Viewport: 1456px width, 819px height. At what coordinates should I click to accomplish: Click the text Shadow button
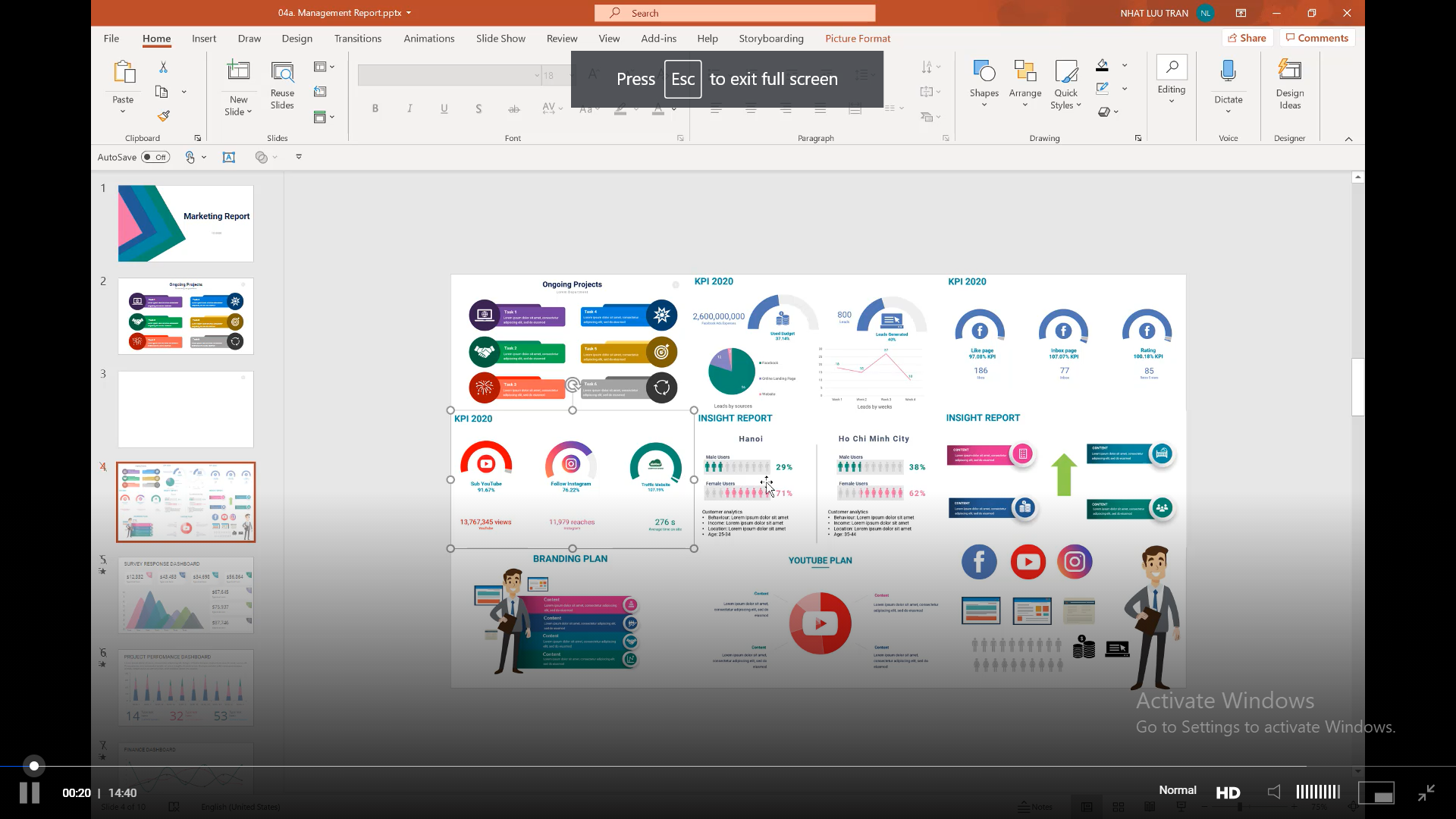479,108
